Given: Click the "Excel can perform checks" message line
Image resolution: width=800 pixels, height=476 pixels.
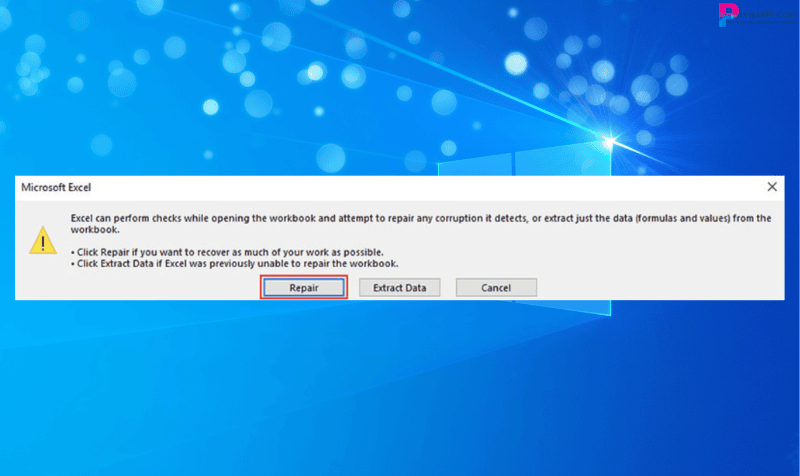Looking at the screenshot, I should coord(400,217).
